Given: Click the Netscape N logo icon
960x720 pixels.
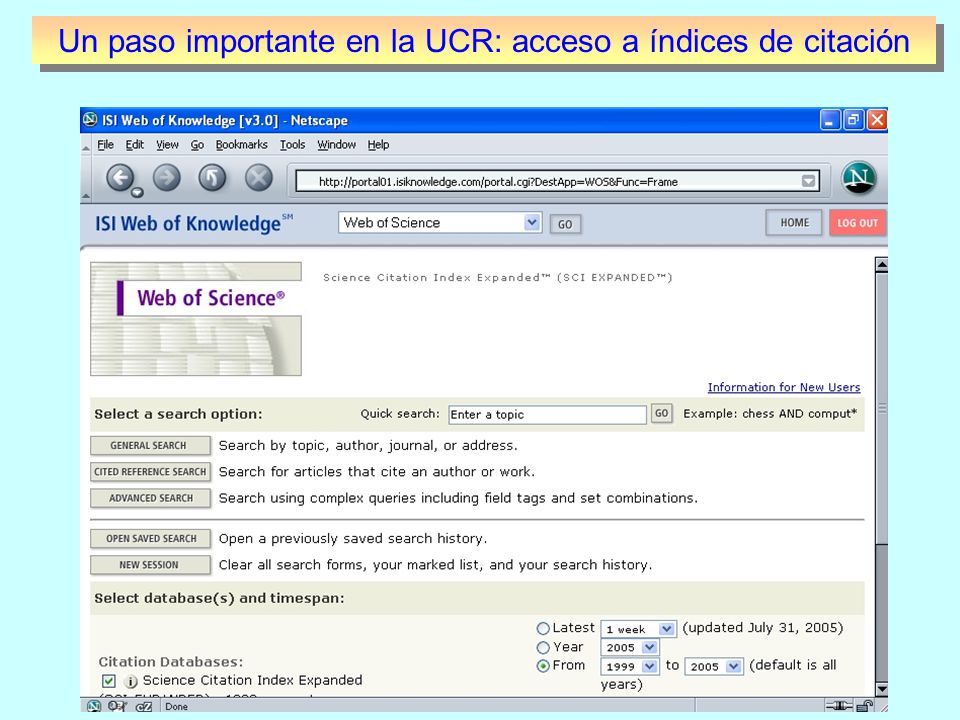Looking at the screenshot, I should click(x=858, y=178).
